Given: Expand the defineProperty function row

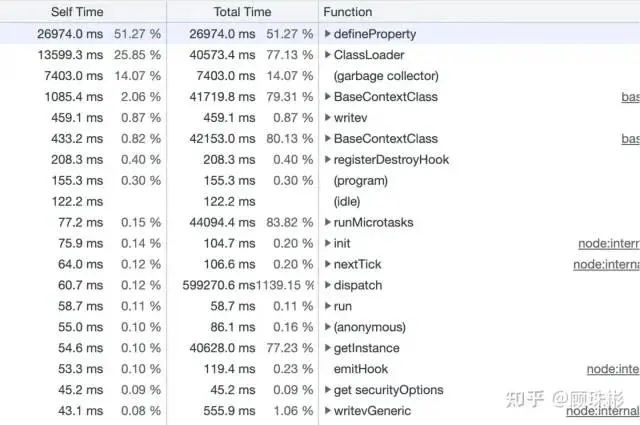Looking at the screenshot, I should point(328,34).
